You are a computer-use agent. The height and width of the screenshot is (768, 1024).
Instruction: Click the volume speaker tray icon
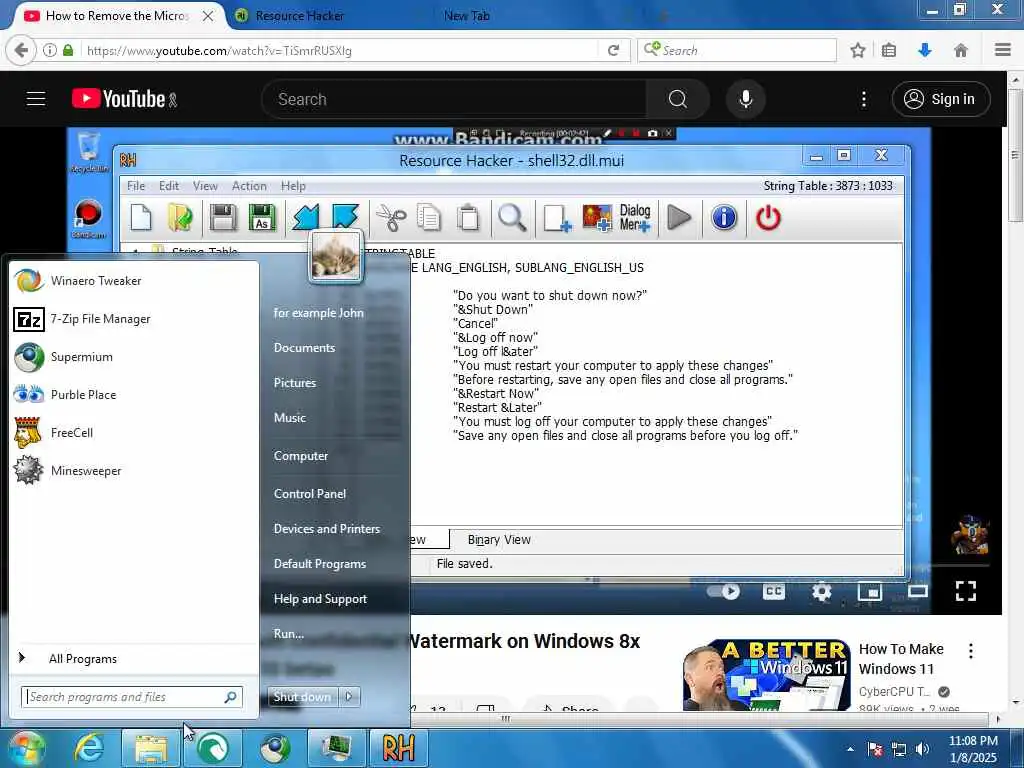(923, 749)
